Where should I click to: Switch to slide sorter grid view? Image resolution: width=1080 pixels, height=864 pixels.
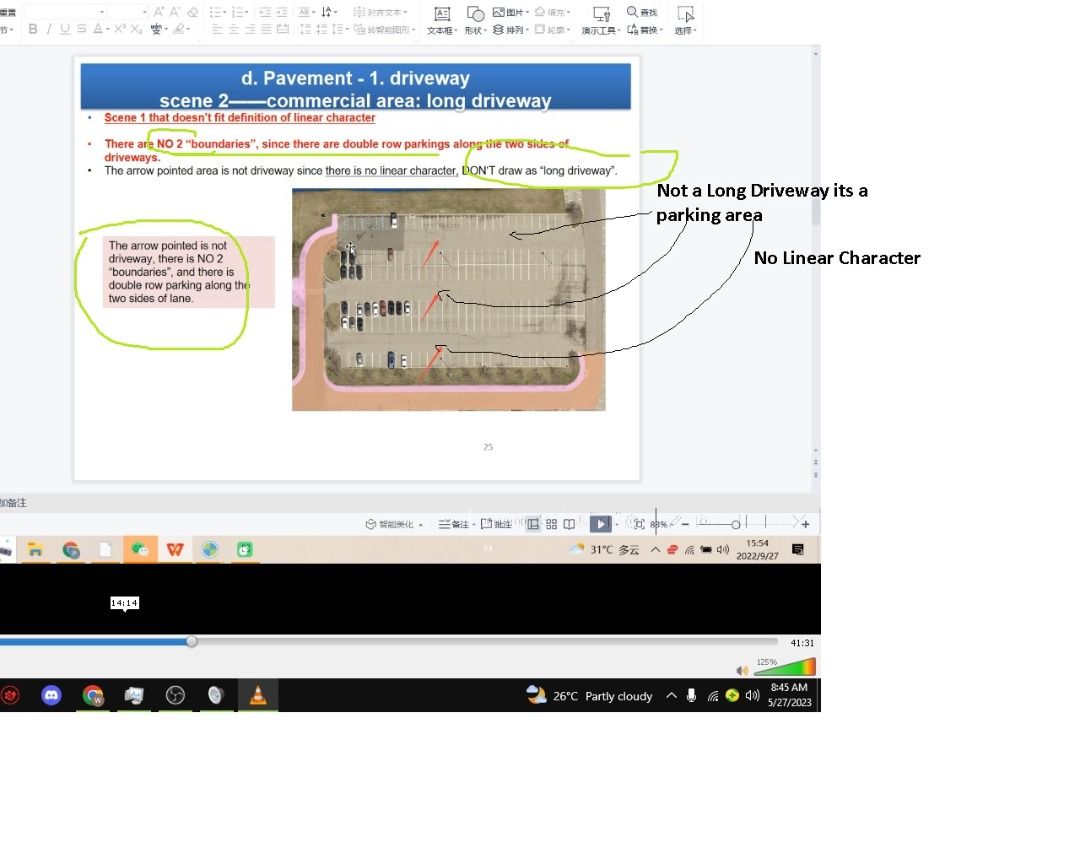[551, 524]
